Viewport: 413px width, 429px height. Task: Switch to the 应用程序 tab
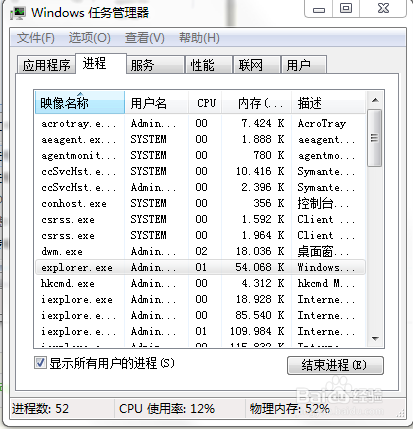click(46, 65)
